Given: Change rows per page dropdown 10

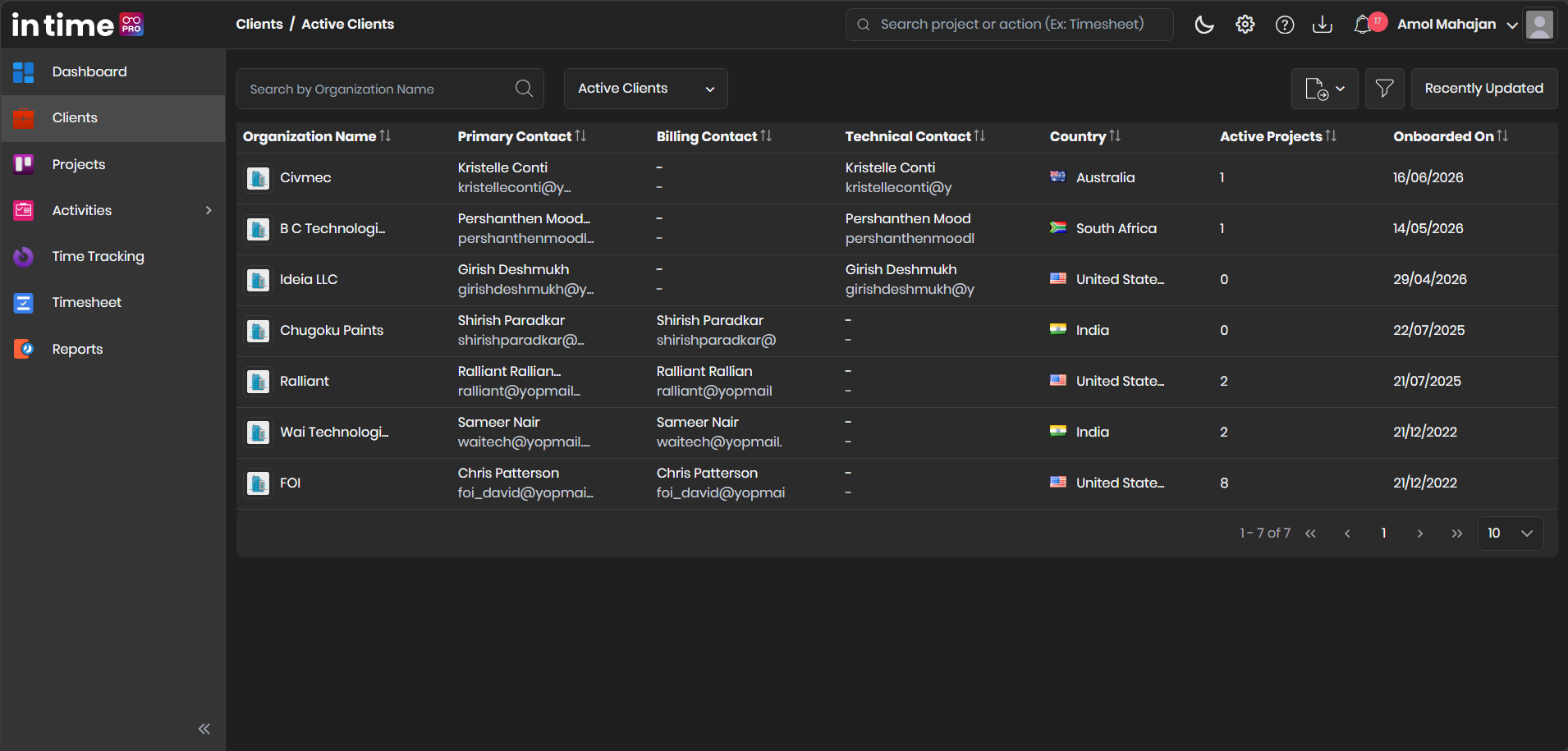Looking at the screenshot, I should coord(1511,533).
